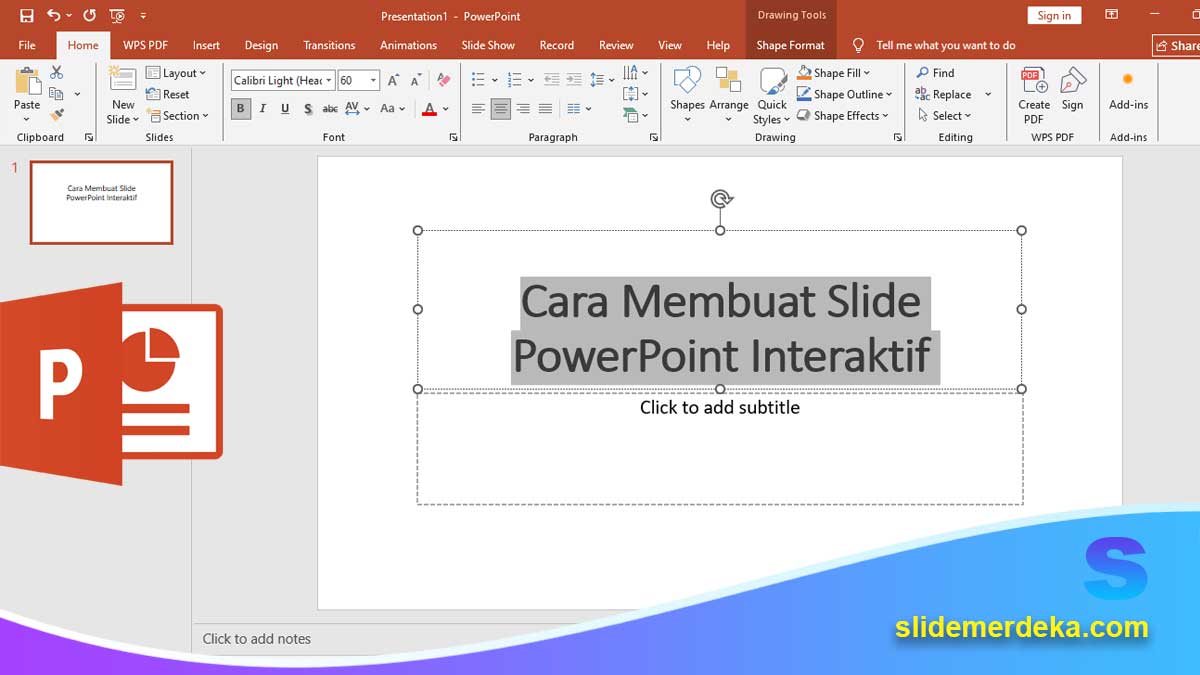
Task: Open the Shape Outline dropdown
Action: (x=845, y=94)
